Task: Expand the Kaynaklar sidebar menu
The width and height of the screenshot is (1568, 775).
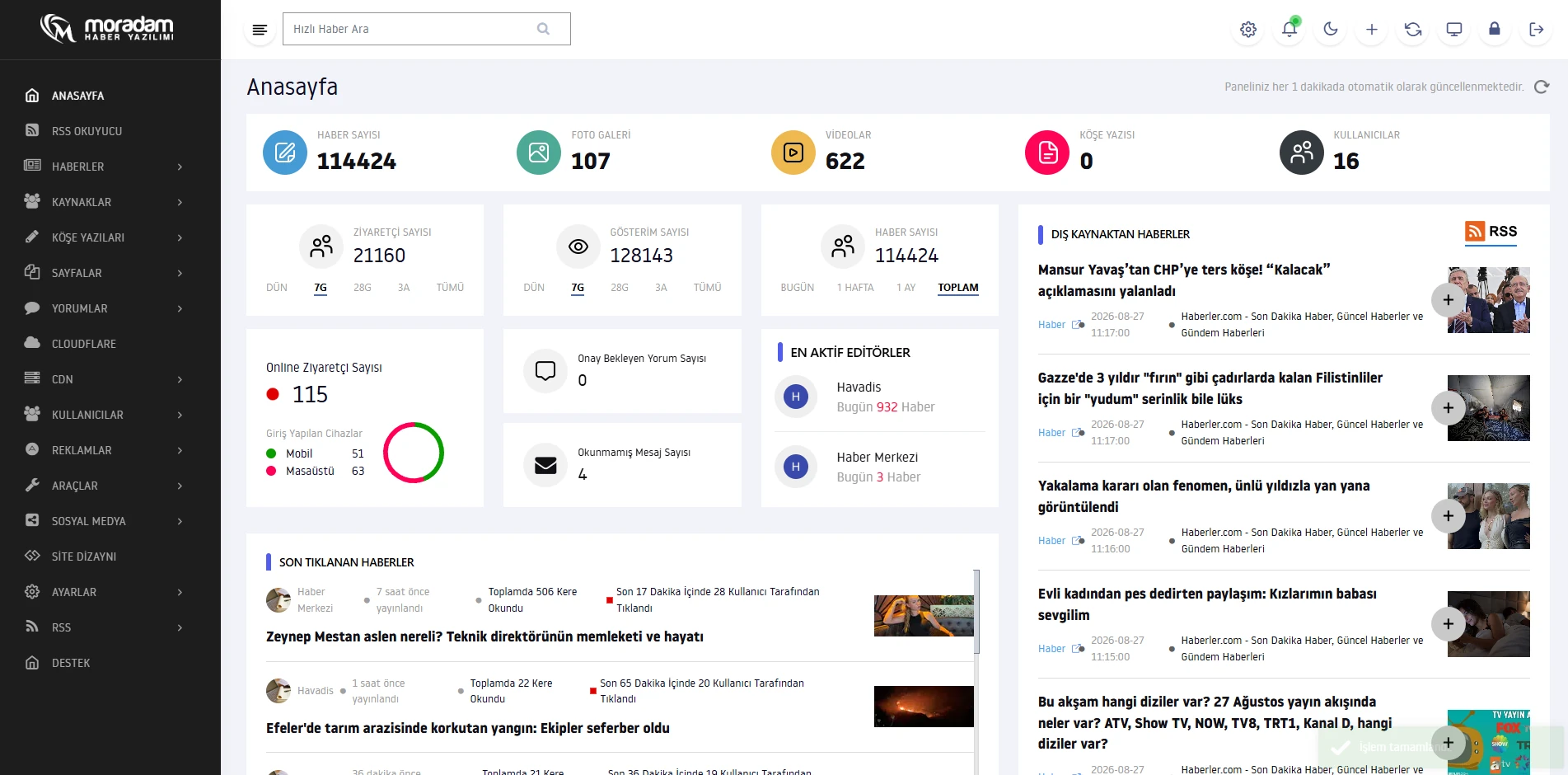Action: pyautogui.click(x=110, y=202)
